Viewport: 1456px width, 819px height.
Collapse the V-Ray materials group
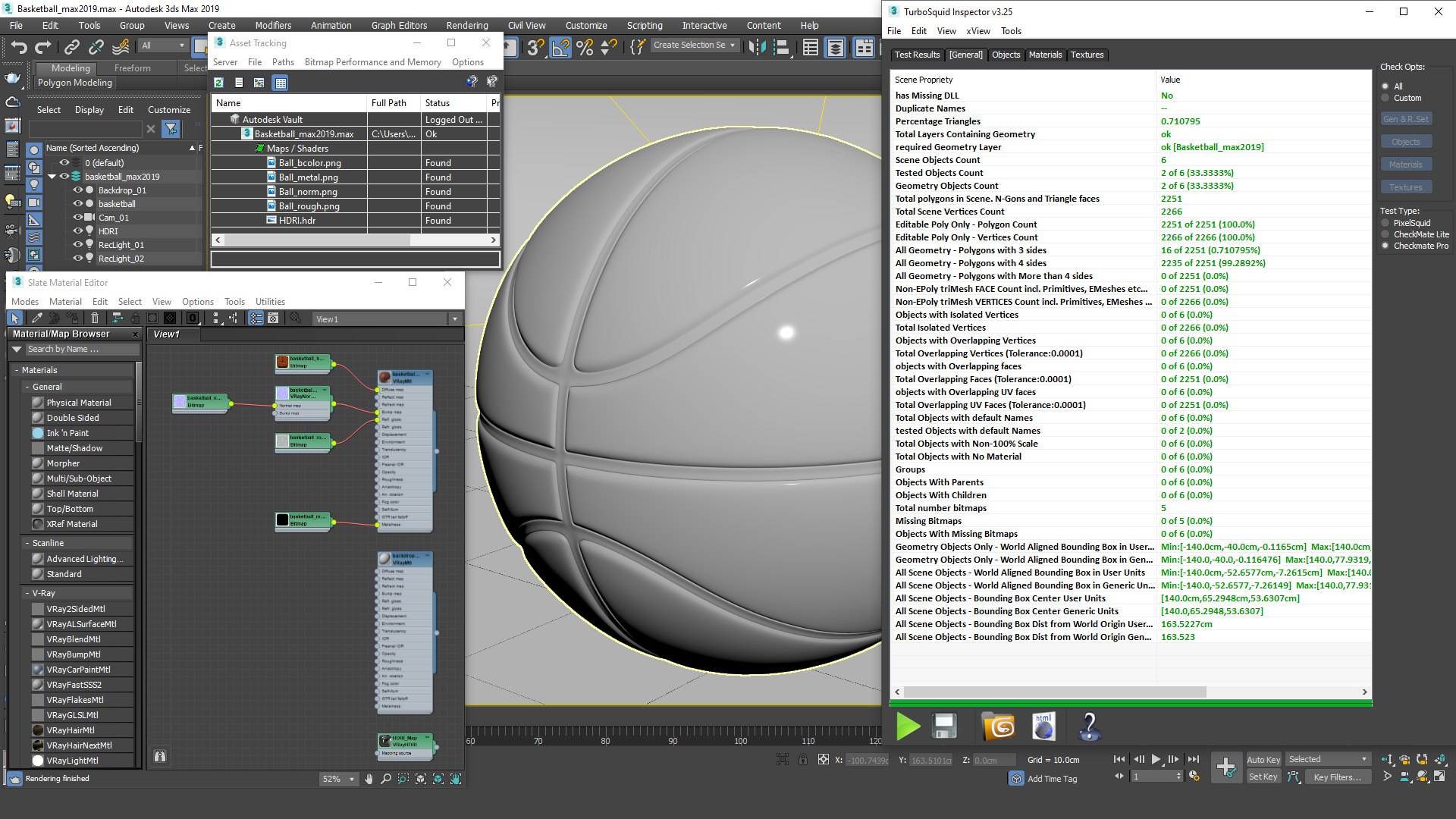click(27, 593)
